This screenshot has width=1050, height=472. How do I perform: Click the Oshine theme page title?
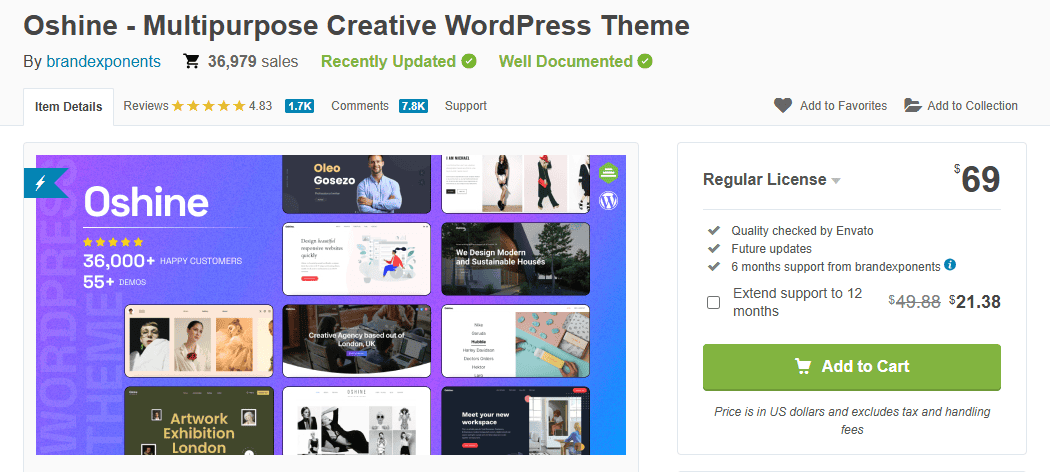[357, 25]
